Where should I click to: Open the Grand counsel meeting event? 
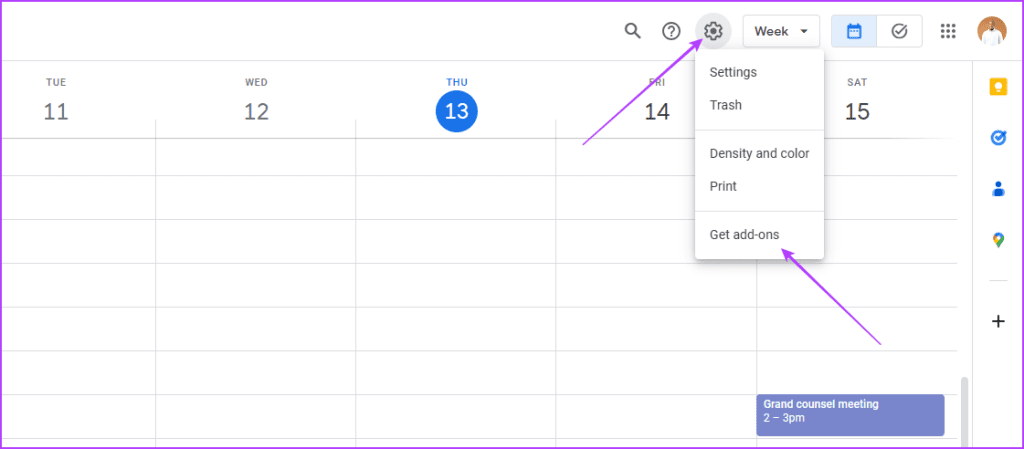pyautogui.click(x=850, y=414)
